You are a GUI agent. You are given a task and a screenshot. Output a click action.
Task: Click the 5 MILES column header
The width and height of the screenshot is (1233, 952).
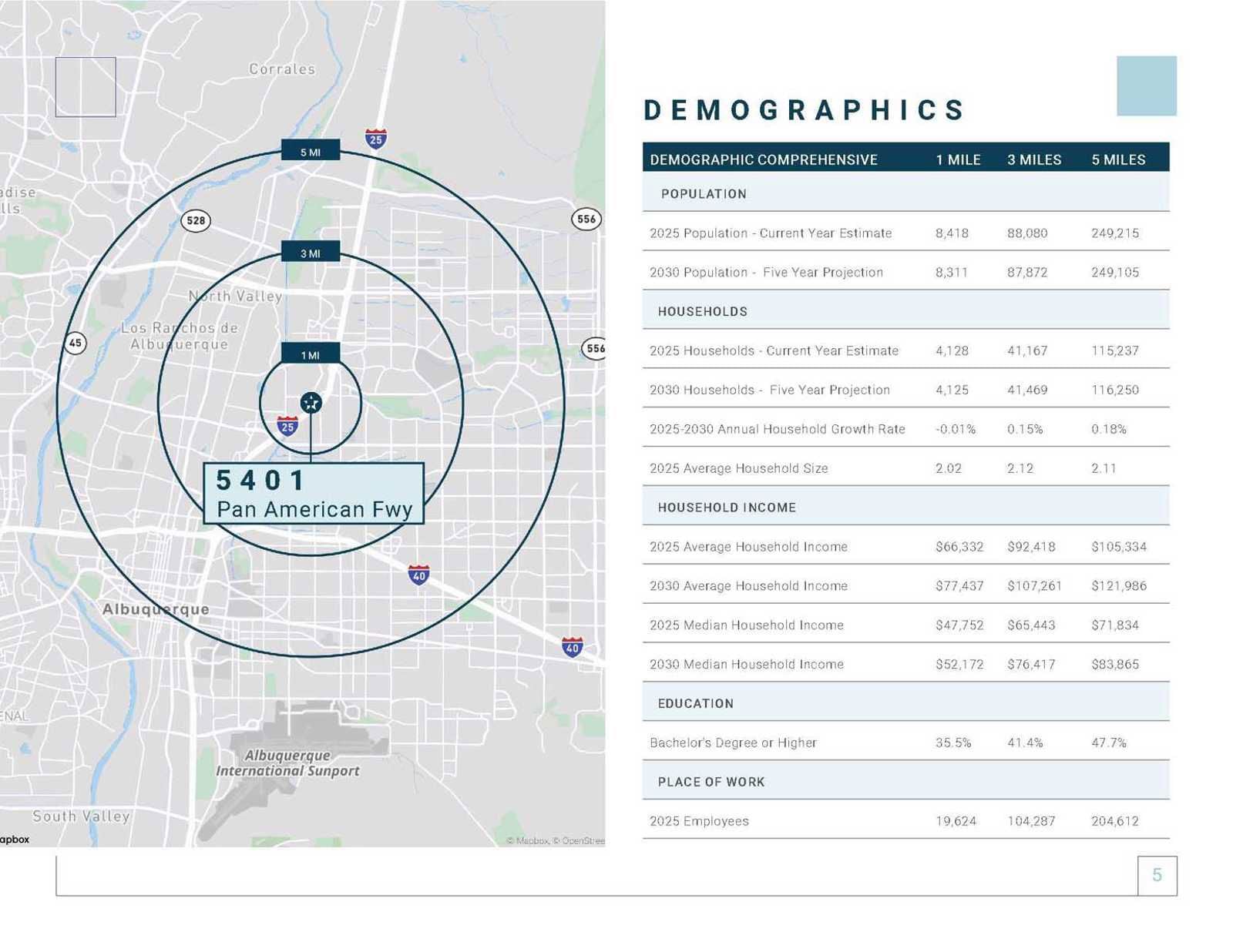point(1118,159)
